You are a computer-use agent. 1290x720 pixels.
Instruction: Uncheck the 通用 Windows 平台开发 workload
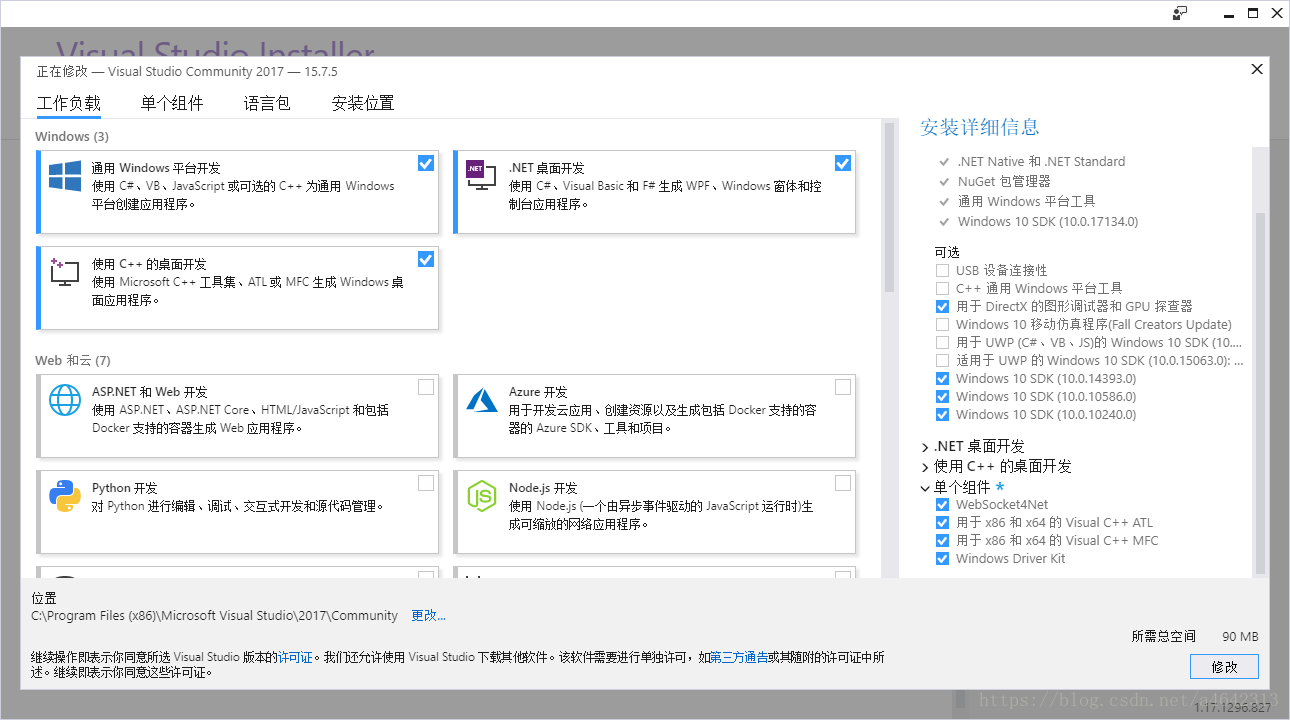pyautogui.click(x=426, y=163)
